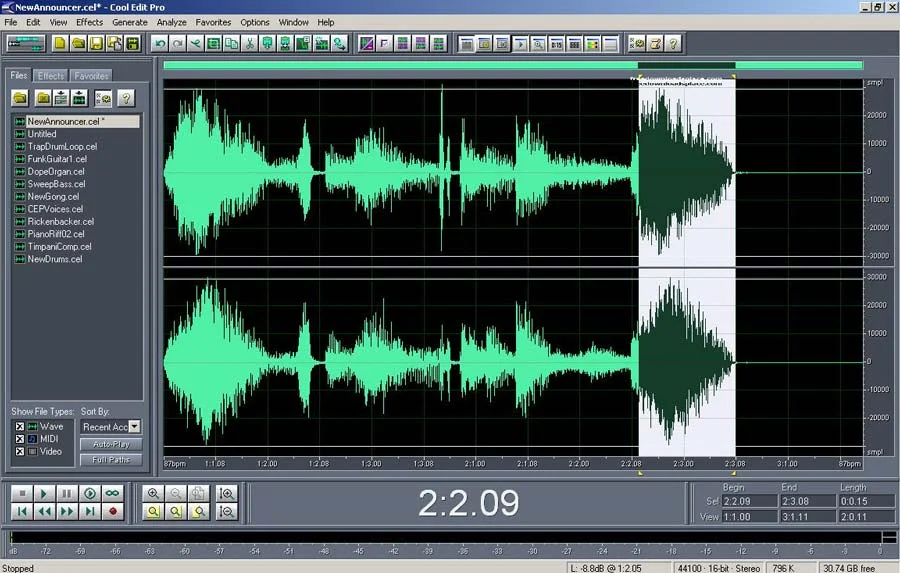Create a new file with New icon
Screen dimensions: 900x573
(60, 44)
